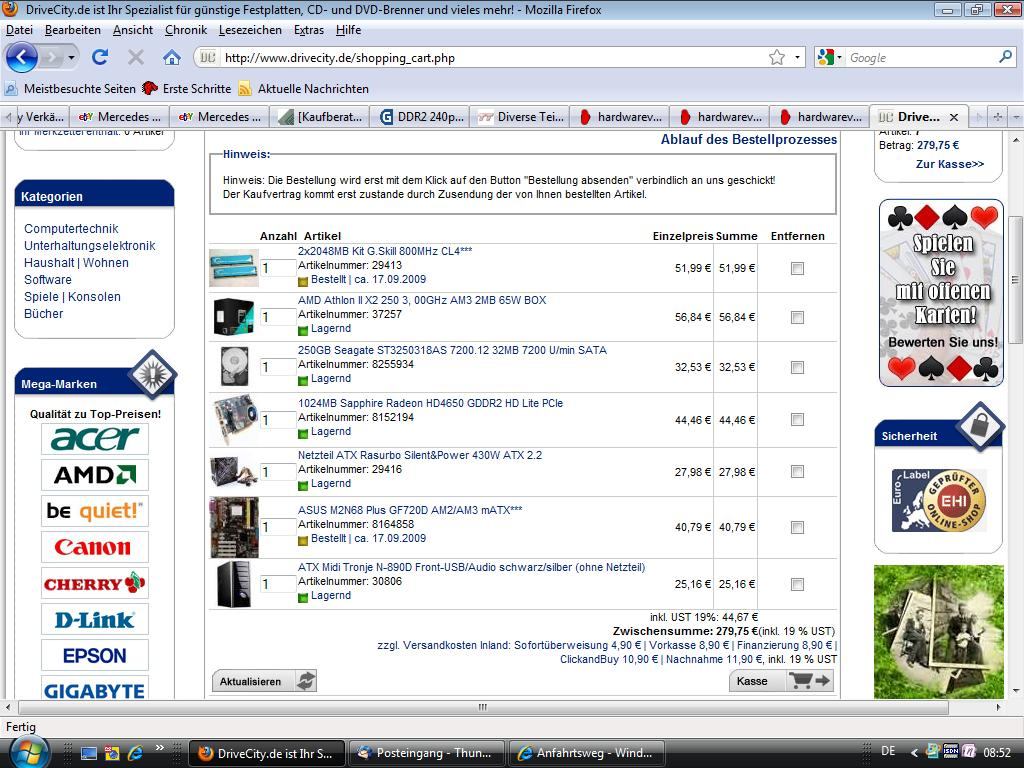1024x768 pixels.
Task: Open a new tab with plus button
Action: [997, 117]
